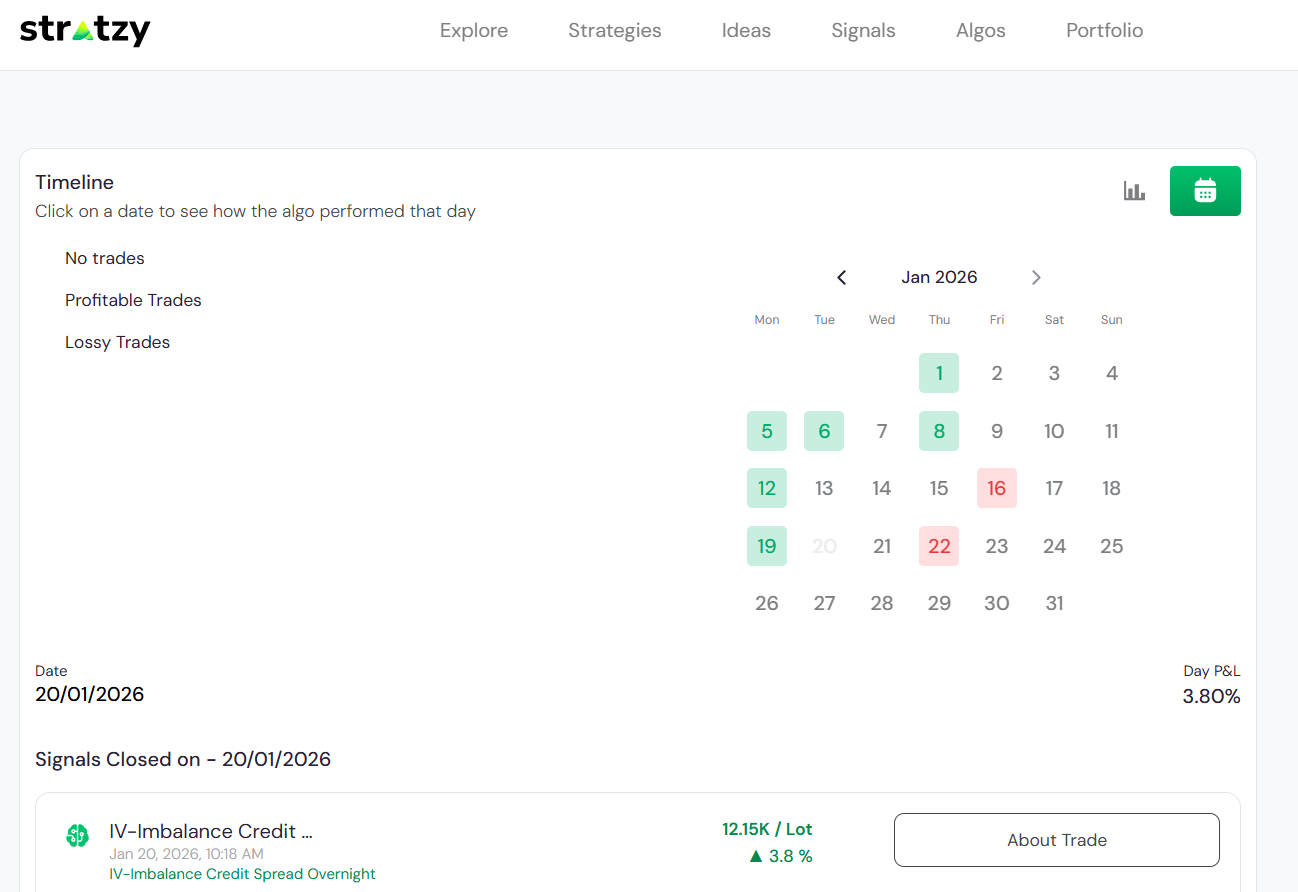Viewport: 1298px width, 892px height.
Task: Pick January 22 on the calendar
Action: 939,546
